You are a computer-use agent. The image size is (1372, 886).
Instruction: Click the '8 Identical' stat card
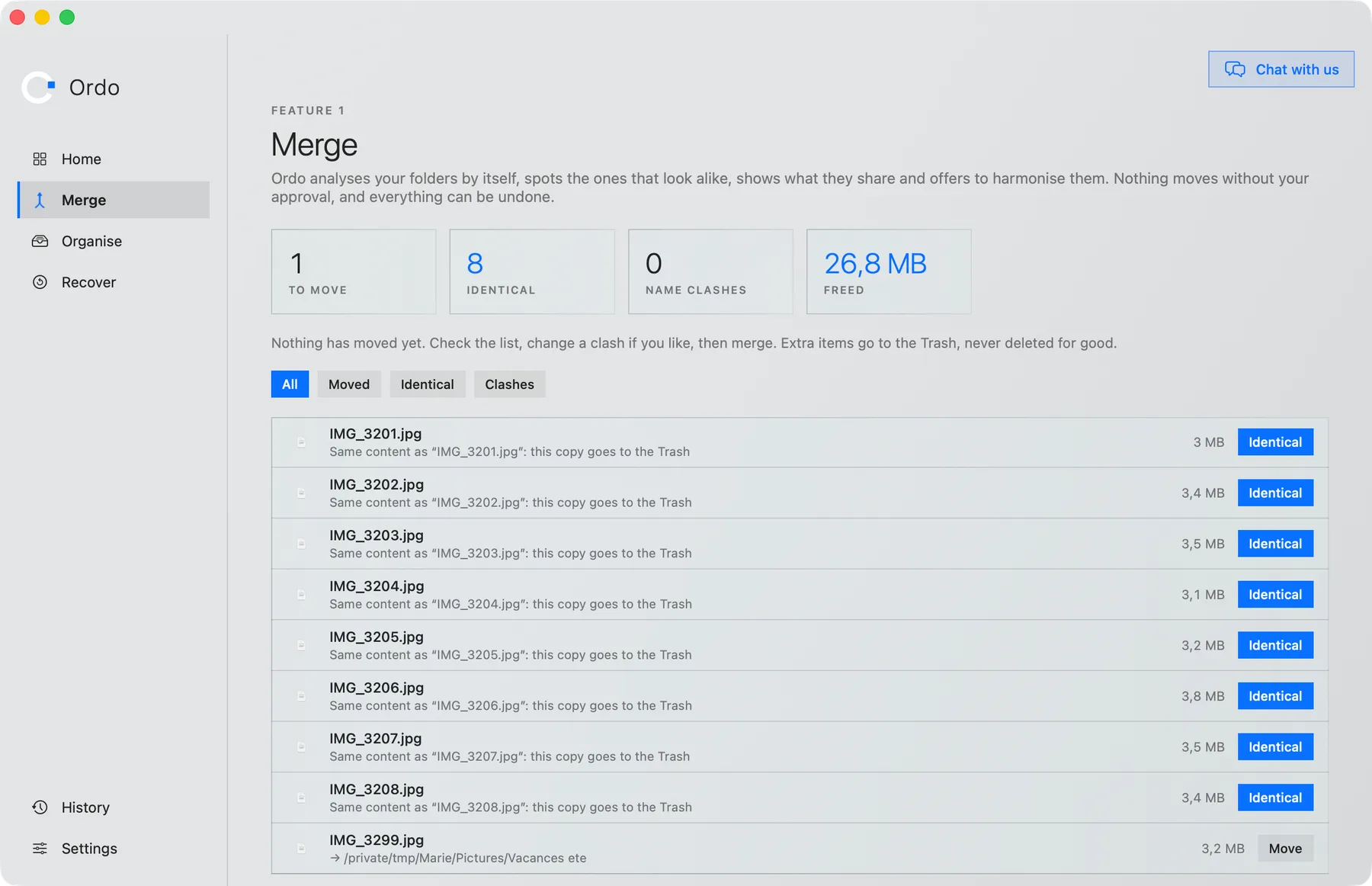(532, 271)
